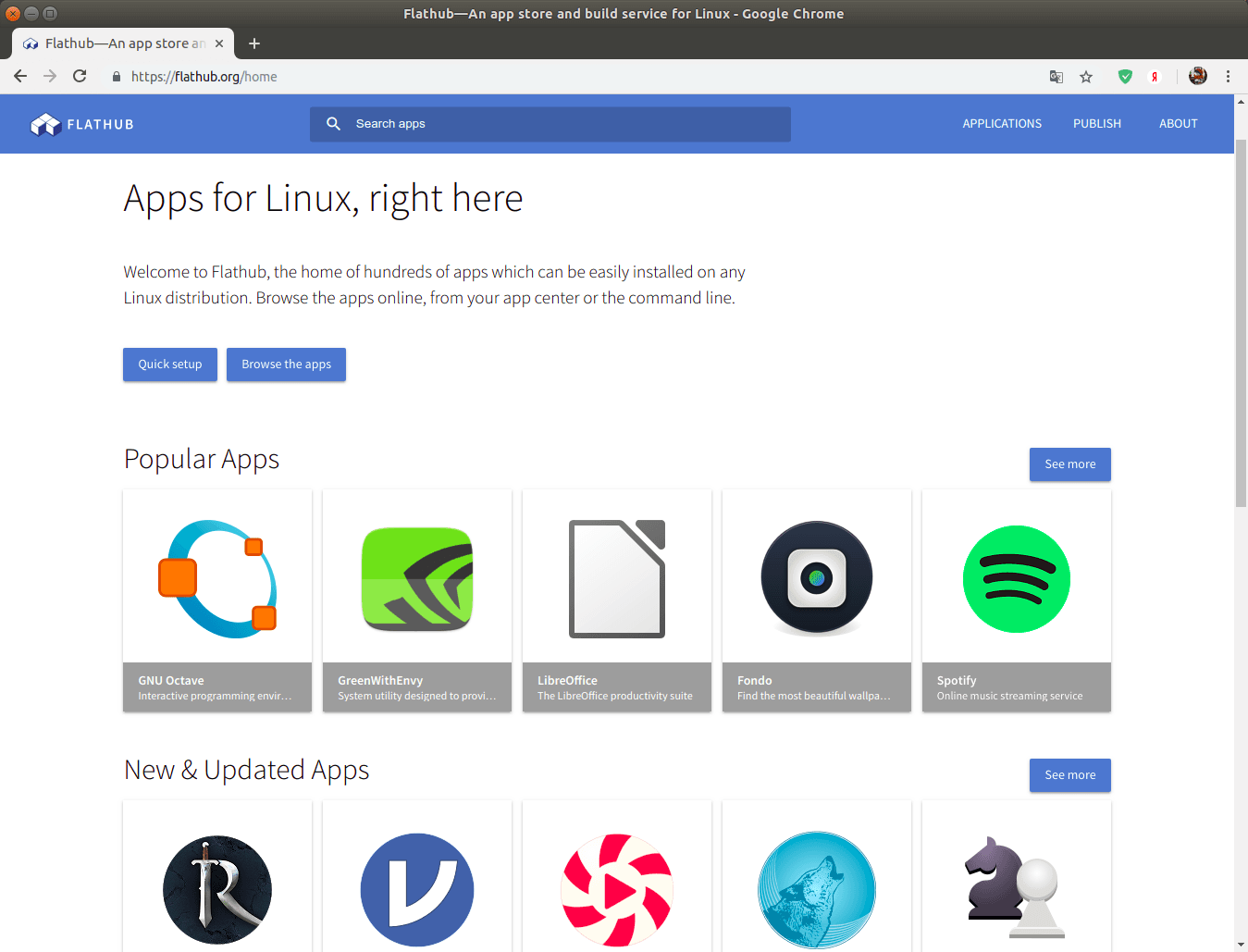
Task: Open the Chrome profile avatar
Action: coord(1198,76)
